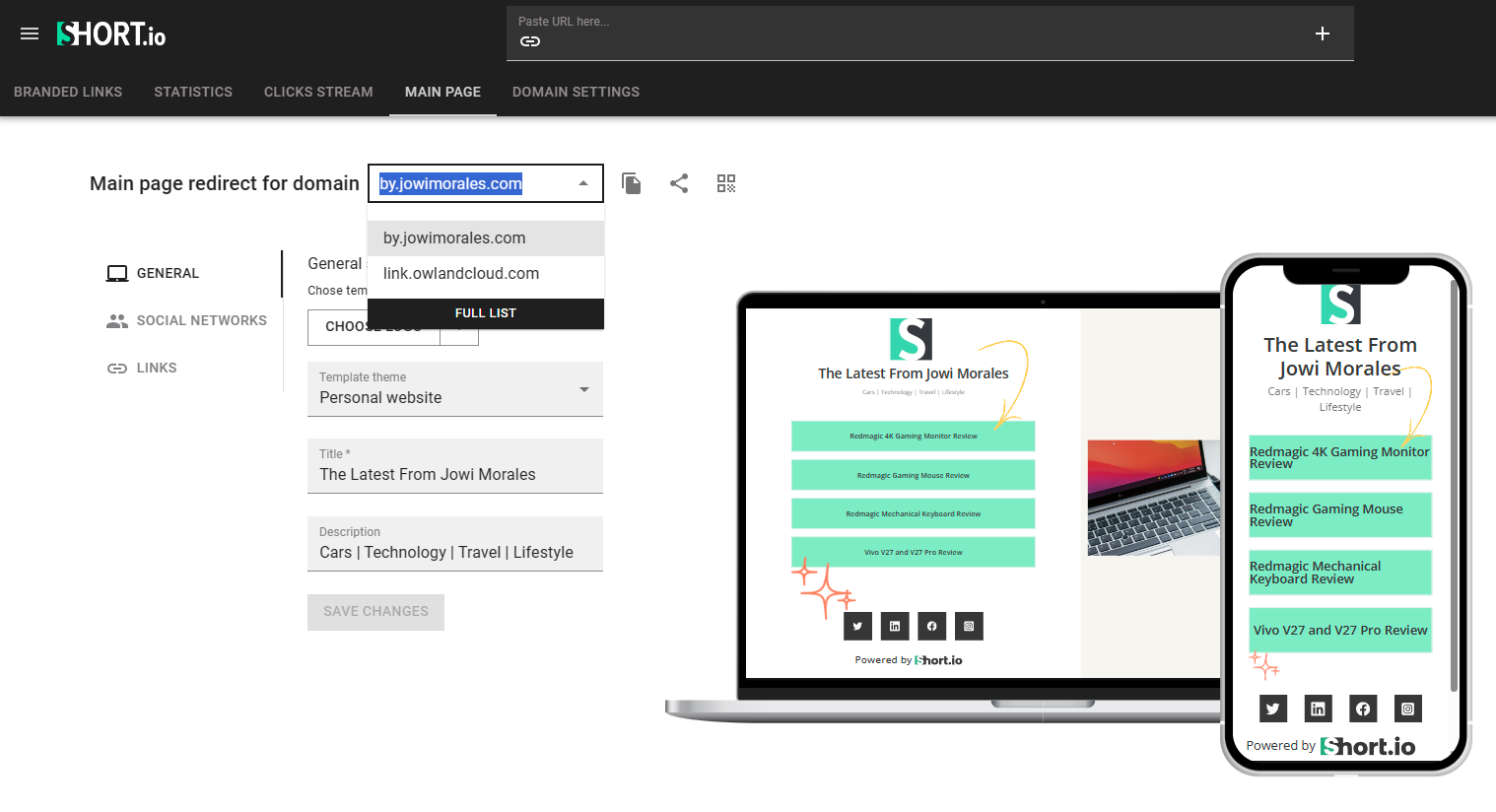
Task: Open the Template theme dropdown
Action: pyautogui.click(x=455, y=389)
